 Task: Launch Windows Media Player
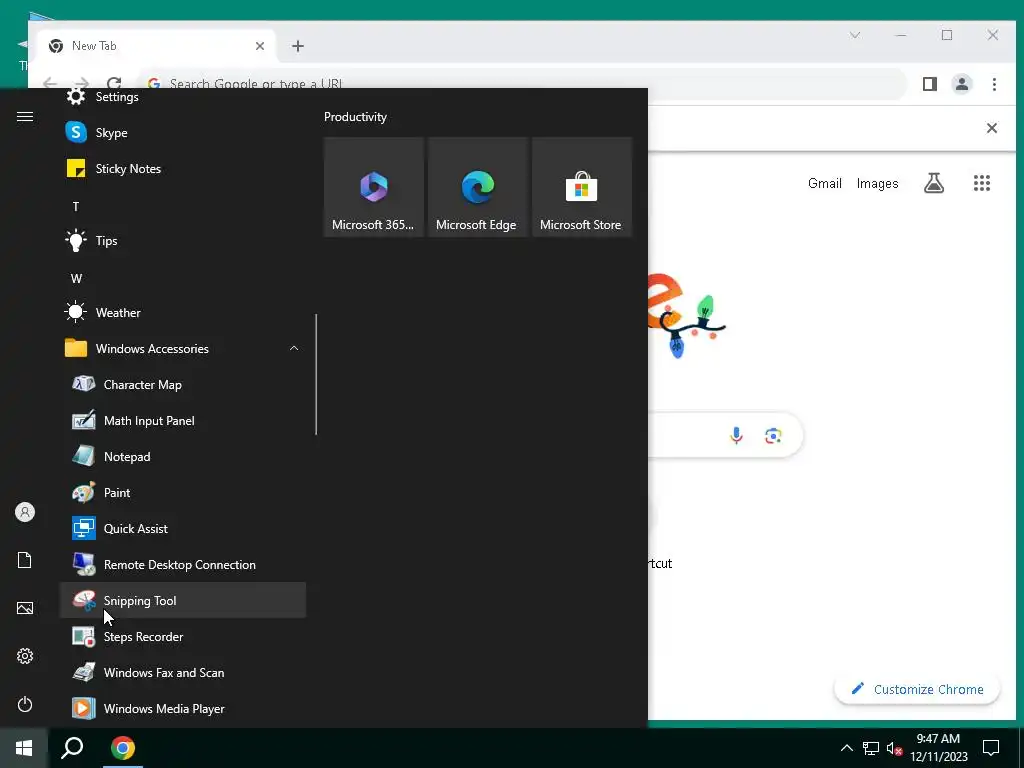click(183, 709)
